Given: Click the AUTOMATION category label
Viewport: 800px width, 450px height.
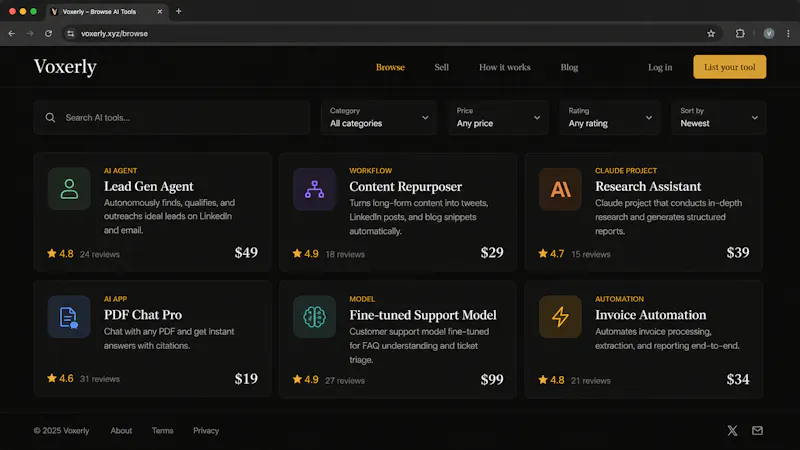Looking at the screenshot, I should point(619,299).
